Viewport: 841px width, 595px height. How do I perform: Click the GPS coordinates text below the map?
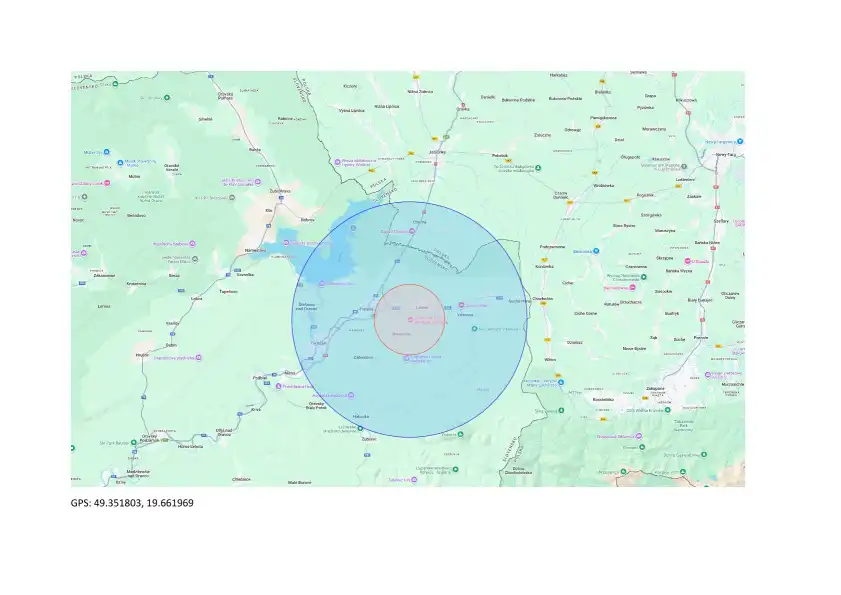pos(132,503)
